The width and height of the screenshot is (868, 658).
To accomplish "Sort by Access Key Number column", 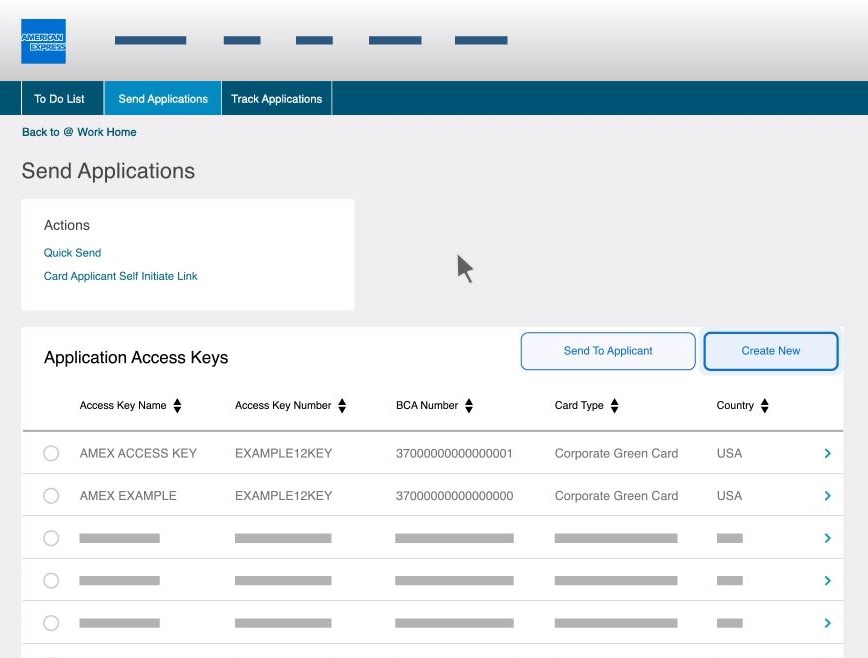I will pos(342,406).
